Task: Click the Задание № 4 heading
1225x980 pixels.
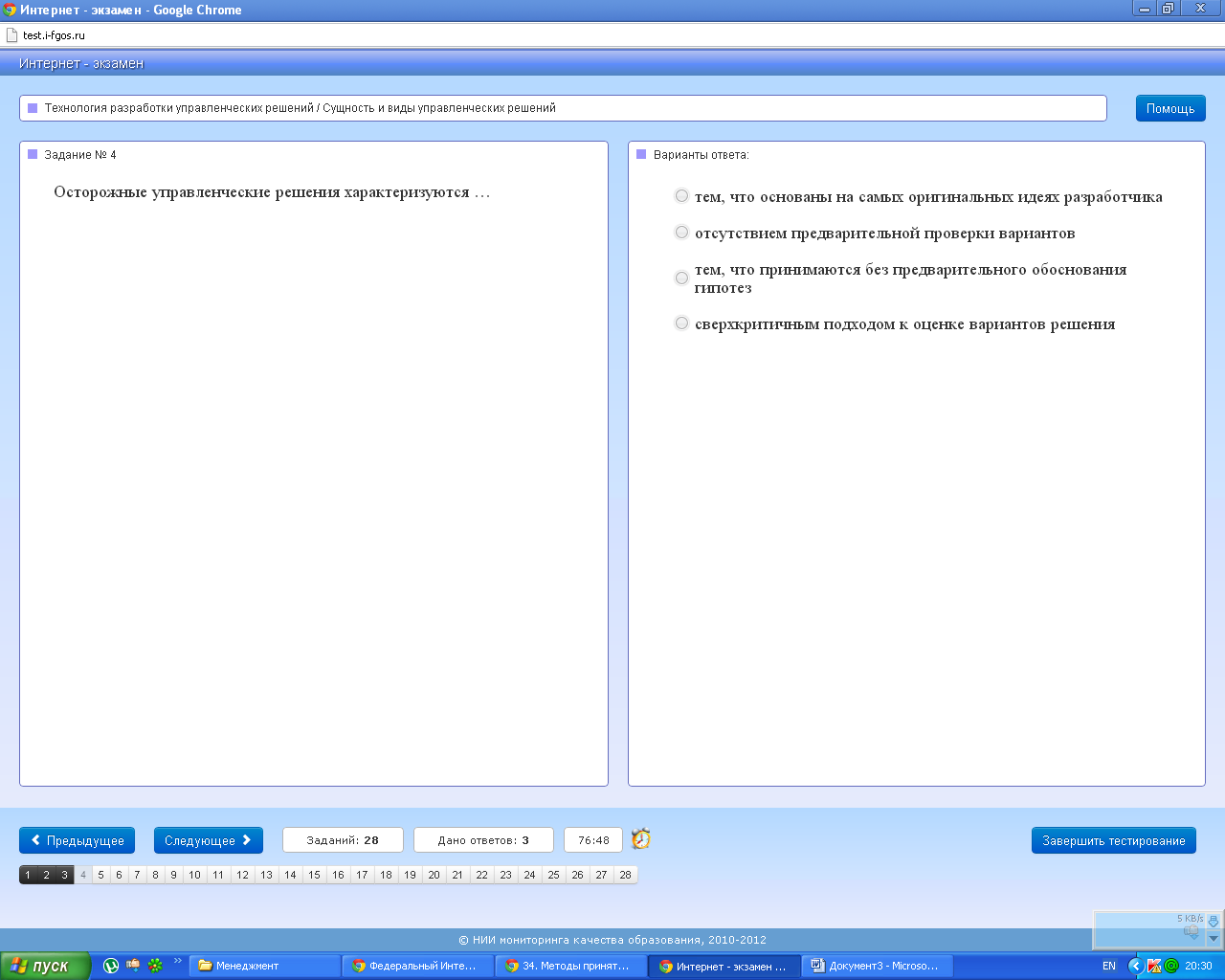Action: [x=79, y=155]
